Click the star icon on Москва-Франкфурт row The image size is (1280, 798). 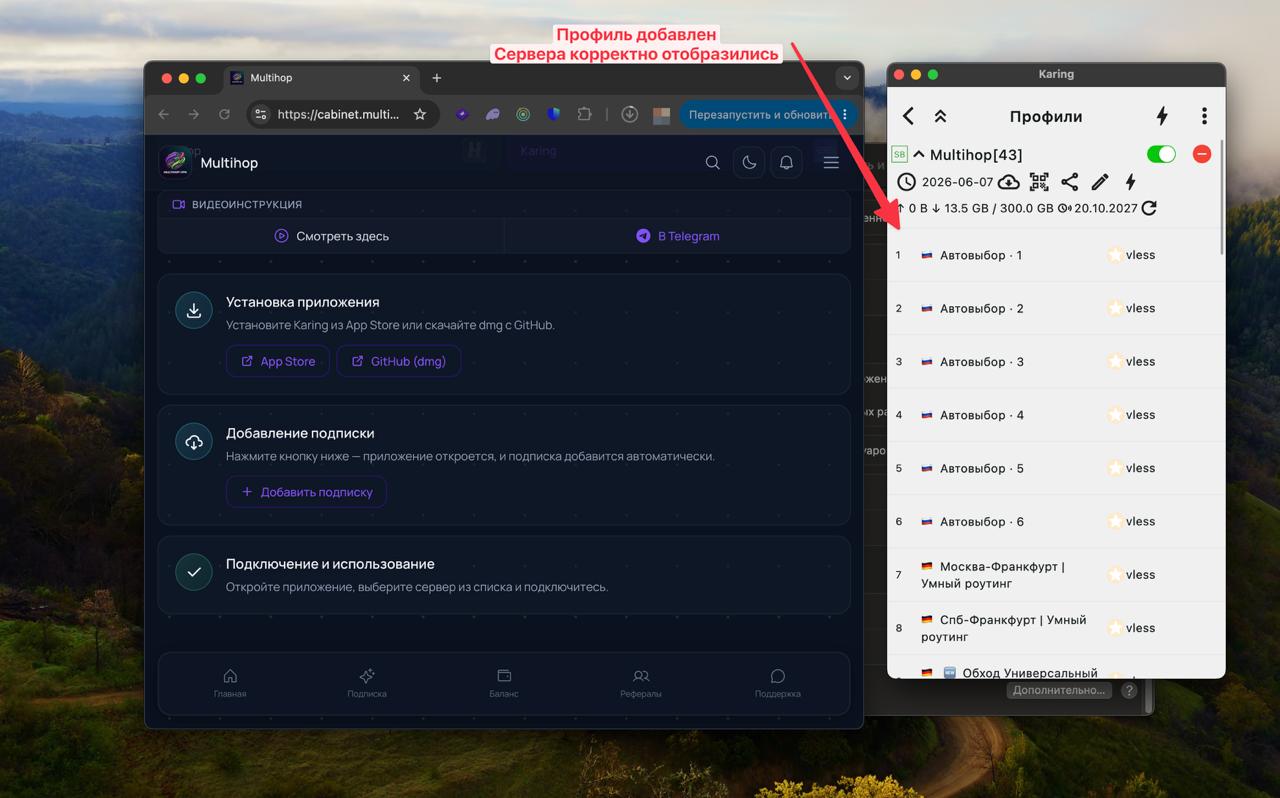[x=1115, y=575]
